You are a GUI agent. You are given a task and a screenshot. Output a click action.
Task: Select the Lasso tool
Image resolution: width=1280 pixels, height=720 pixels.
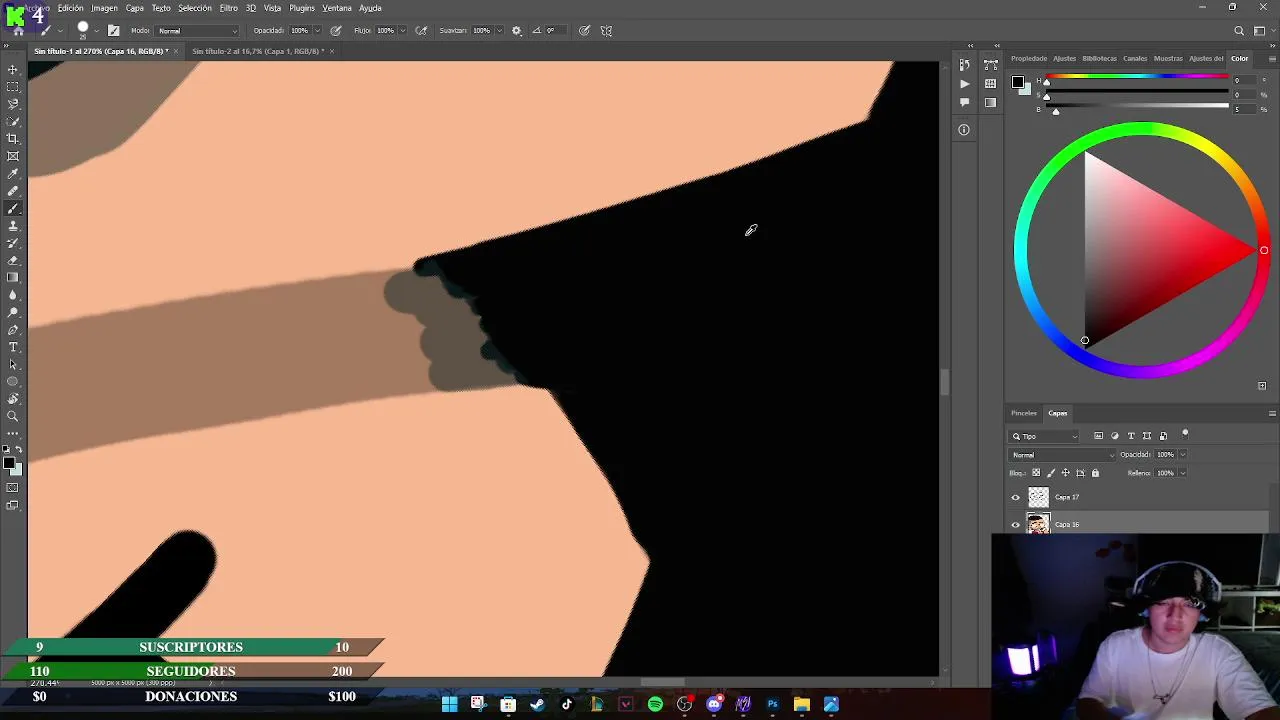13,104
